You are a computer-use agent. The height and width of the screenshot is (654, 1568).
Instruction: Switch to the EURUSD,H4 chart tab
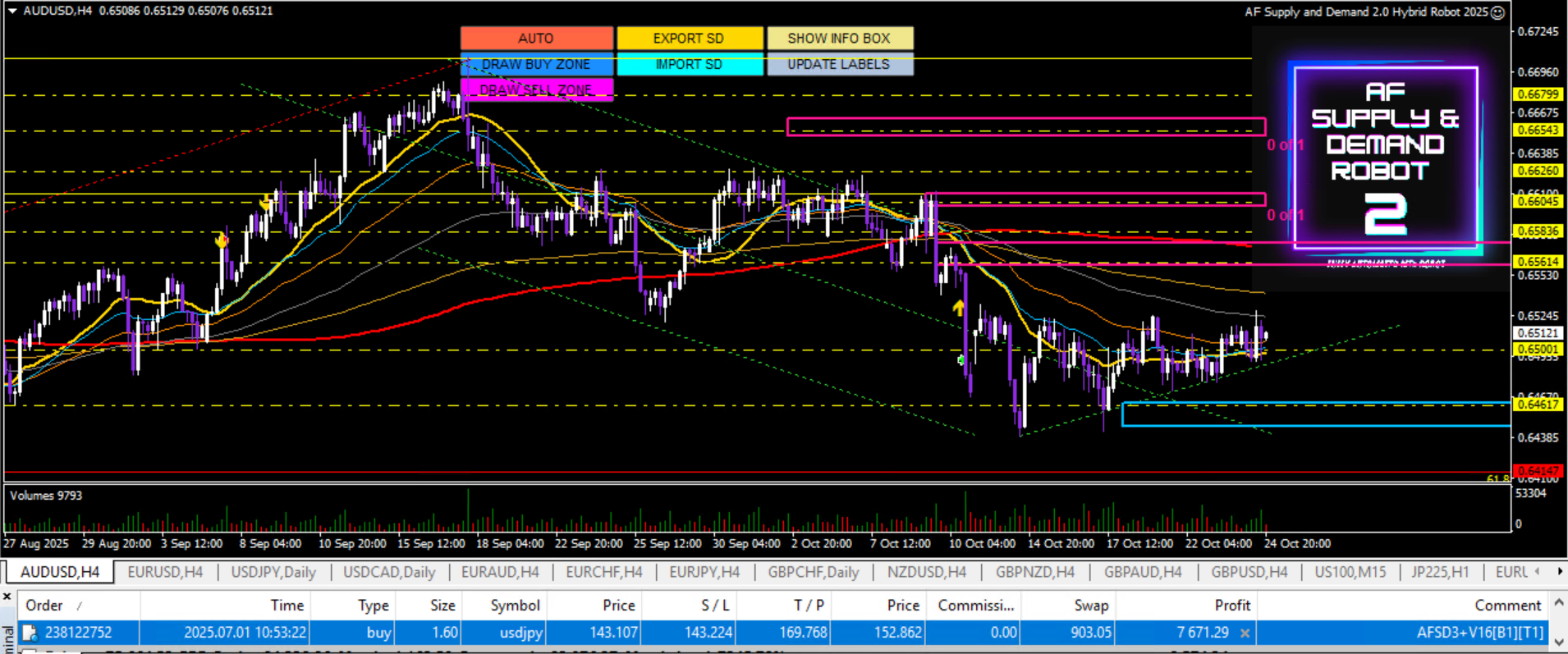[x=165, y=572]
